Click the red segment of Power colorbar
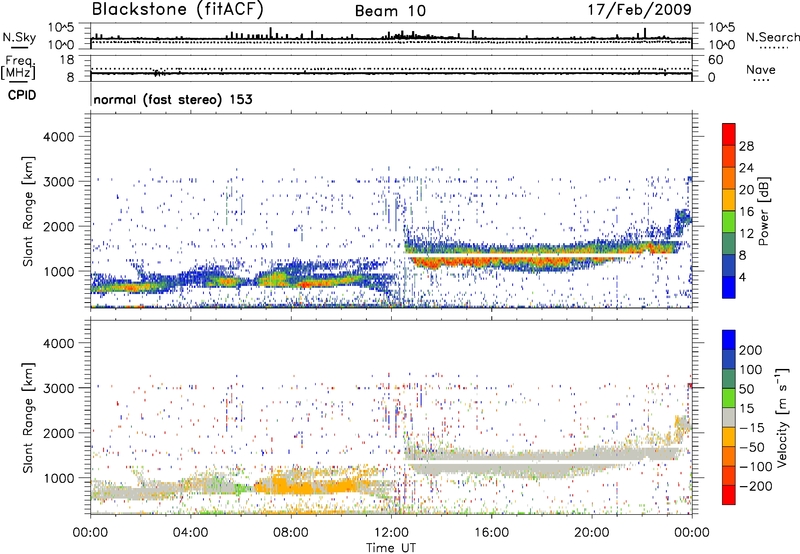The width and height of the screenshot is (800, 554). point(729,134)
